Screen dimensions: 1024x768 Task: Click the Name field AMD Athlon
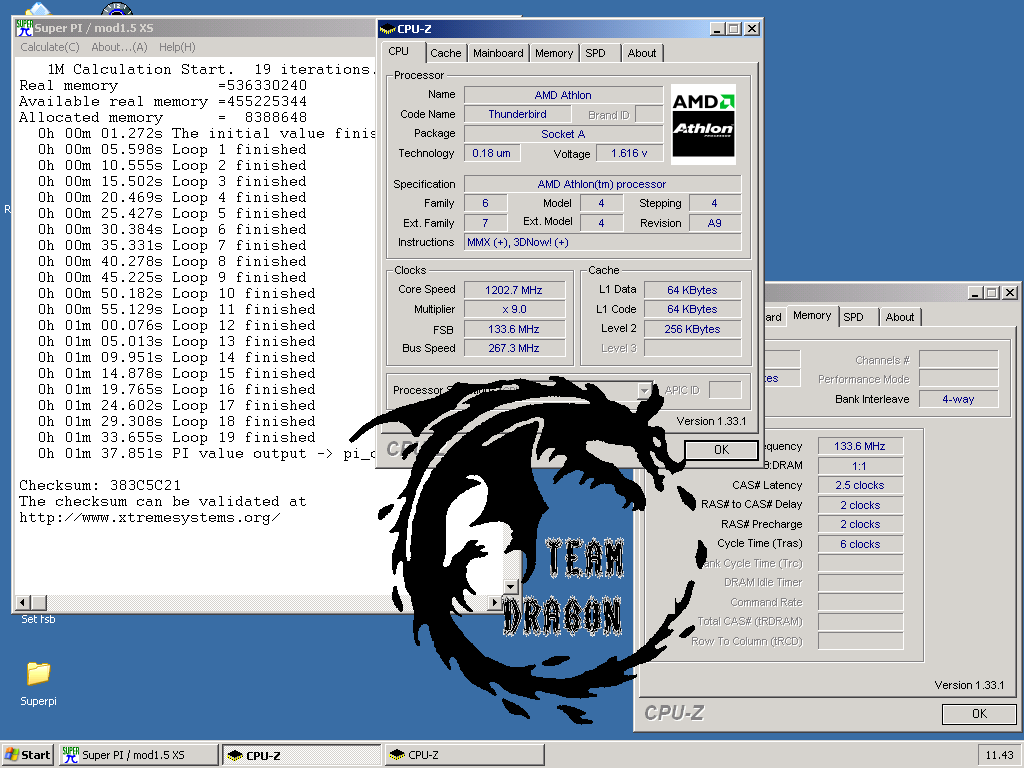click(563, 95)
